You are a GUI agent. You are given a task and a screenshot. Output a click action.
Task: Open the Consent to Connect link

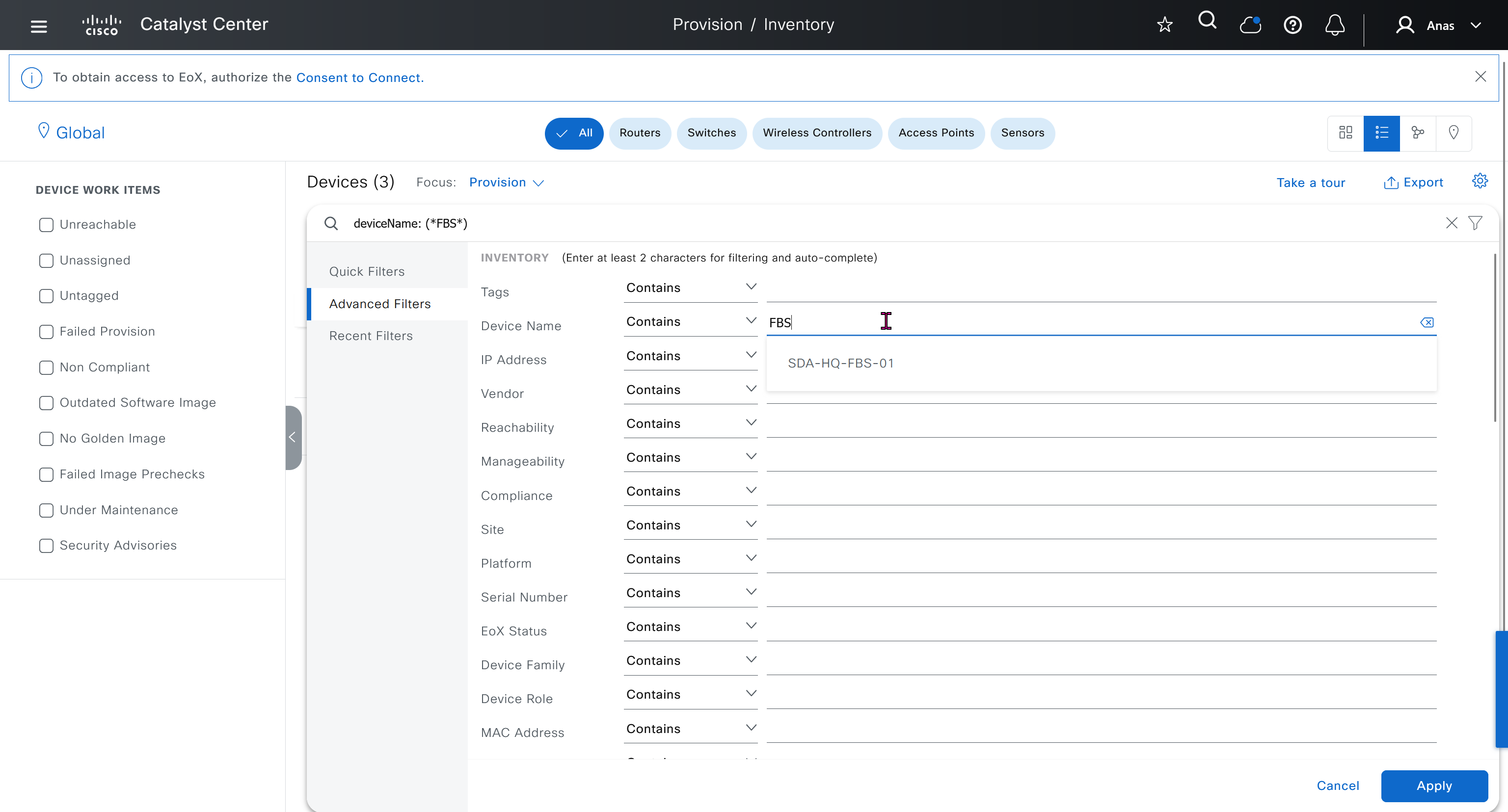[358, 78]
